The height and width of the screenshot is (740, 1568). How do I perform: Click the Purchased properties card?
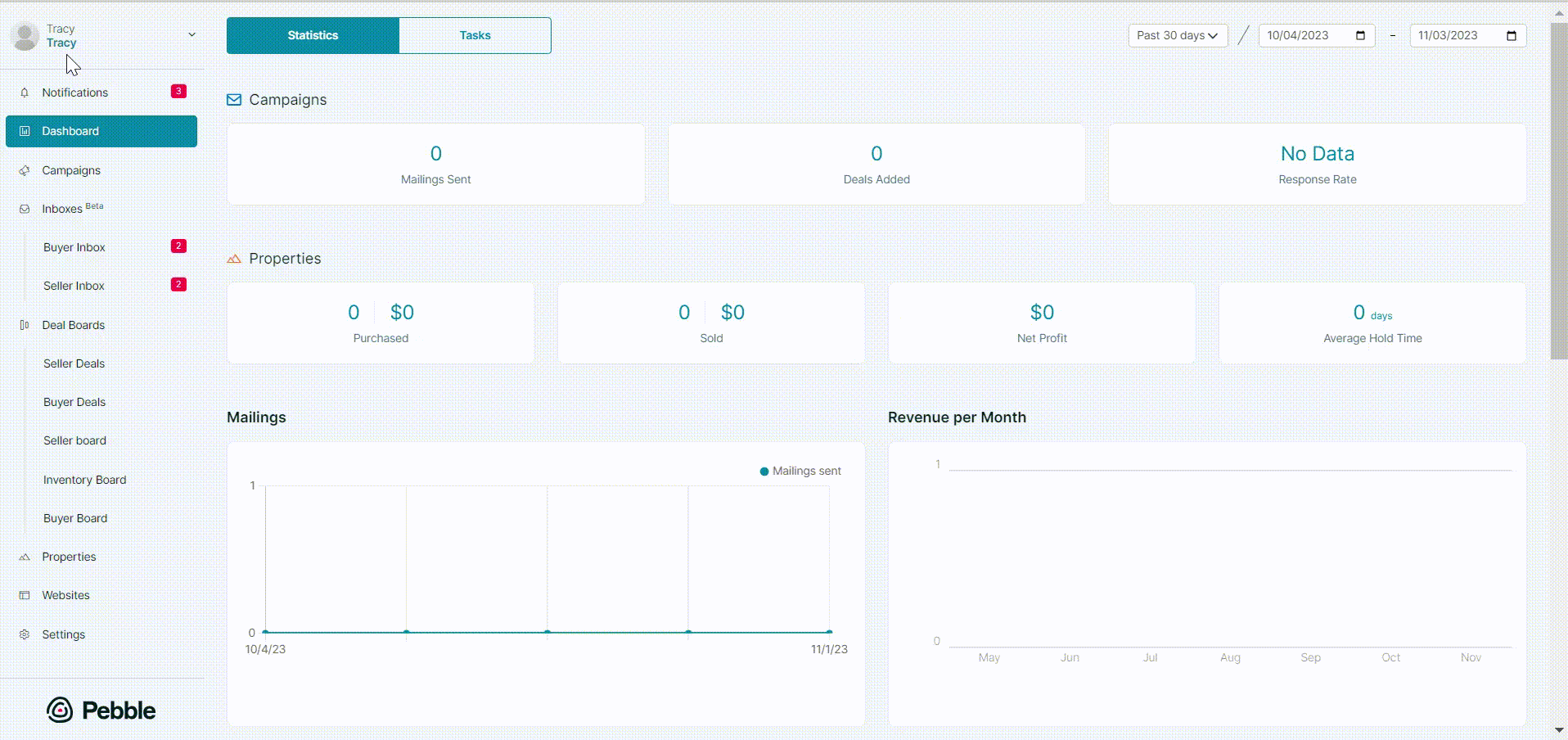tap(381, 323)
